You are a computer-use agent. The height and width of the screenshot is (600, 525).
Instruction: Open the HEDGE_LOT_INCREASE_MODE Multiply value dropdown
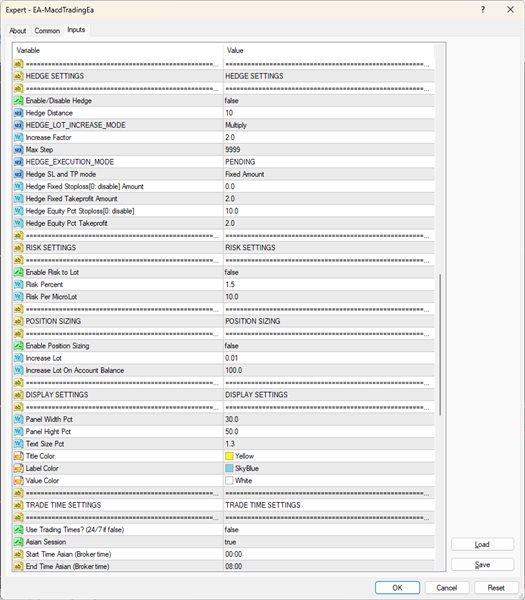pos(329,125)
